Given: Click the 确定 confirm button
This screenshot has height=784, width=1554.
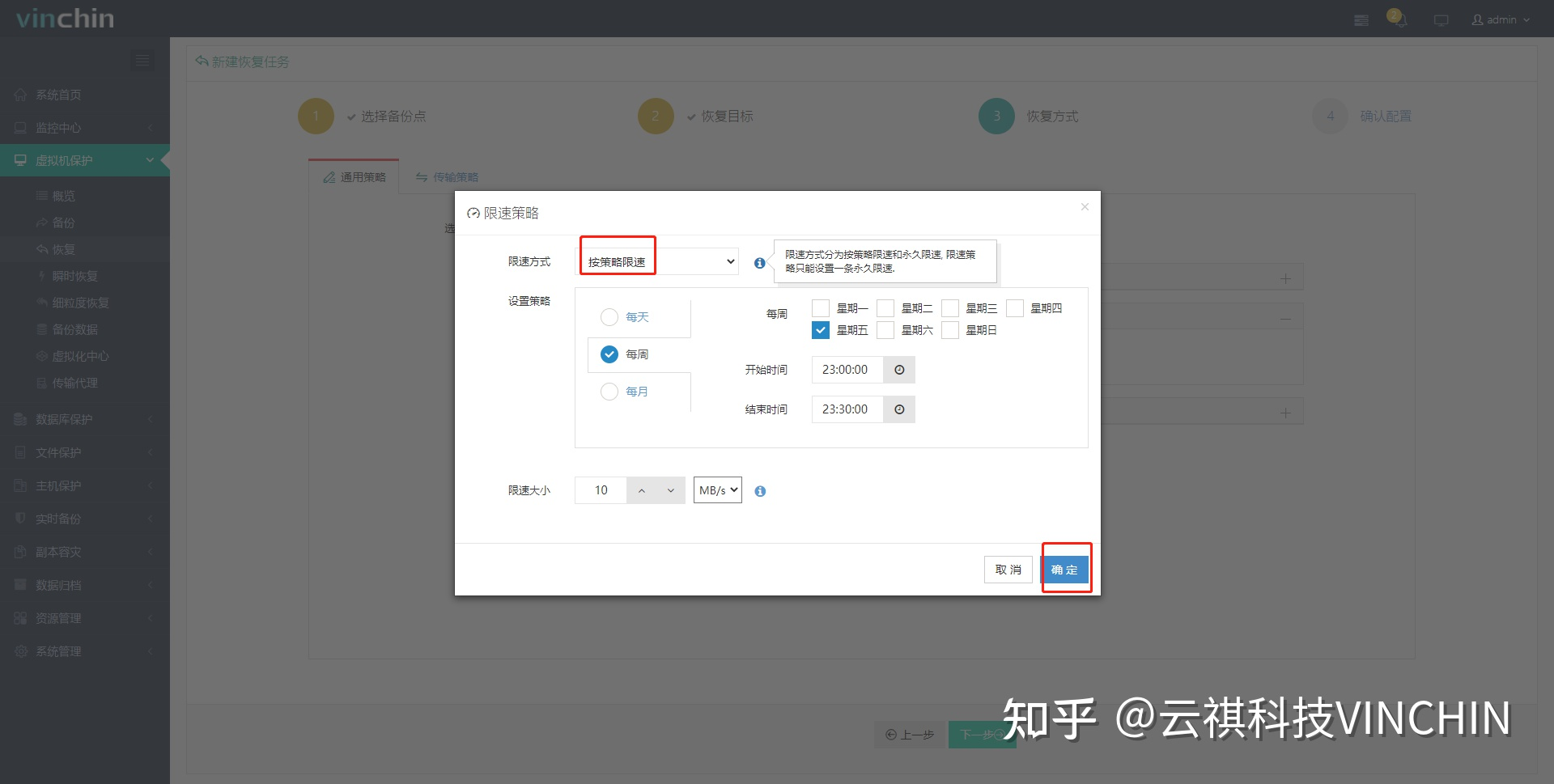Looking at the screenshot, I should 1065,570.
